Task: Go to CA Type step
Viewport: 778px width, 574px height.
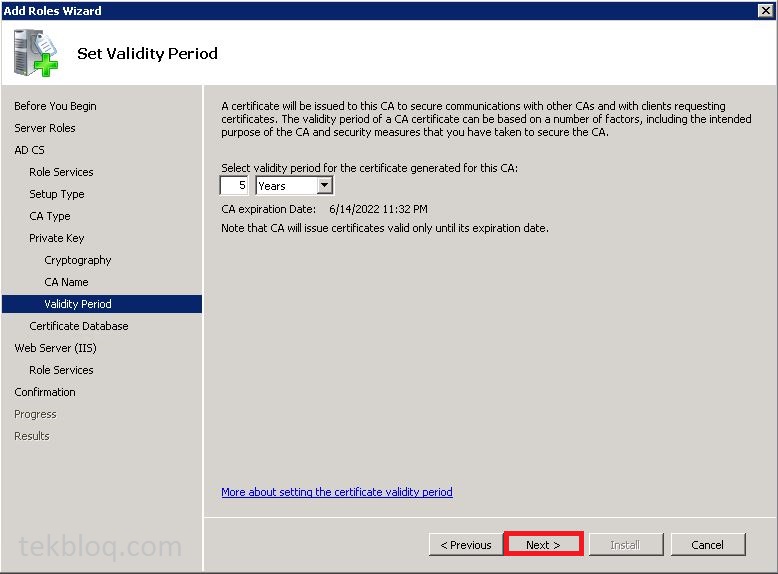Action: (50, 216)
